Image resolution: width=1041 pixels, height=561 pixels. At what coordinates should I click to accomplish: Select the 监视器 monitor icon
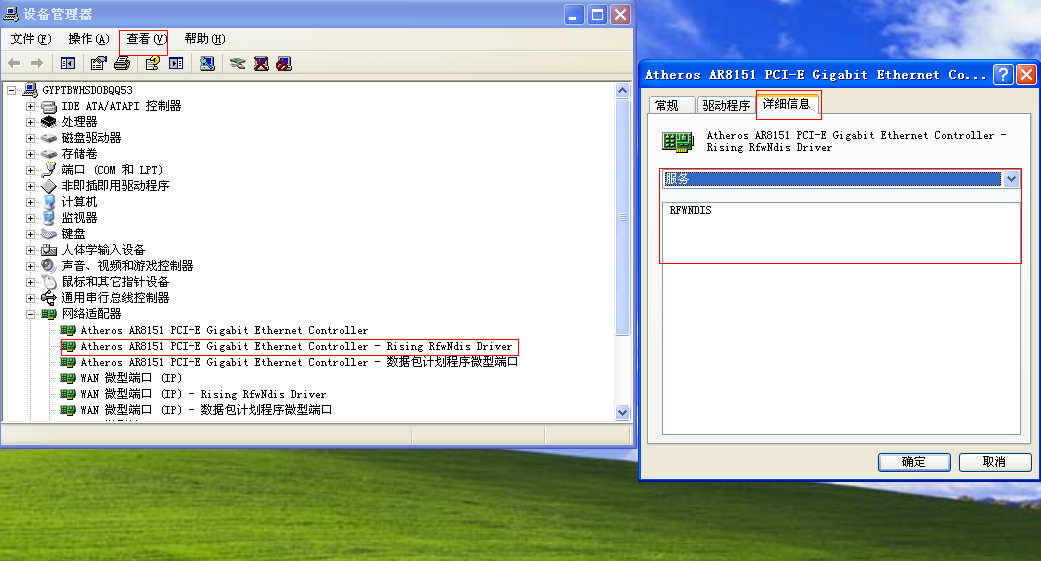click(x=48, y=218)
